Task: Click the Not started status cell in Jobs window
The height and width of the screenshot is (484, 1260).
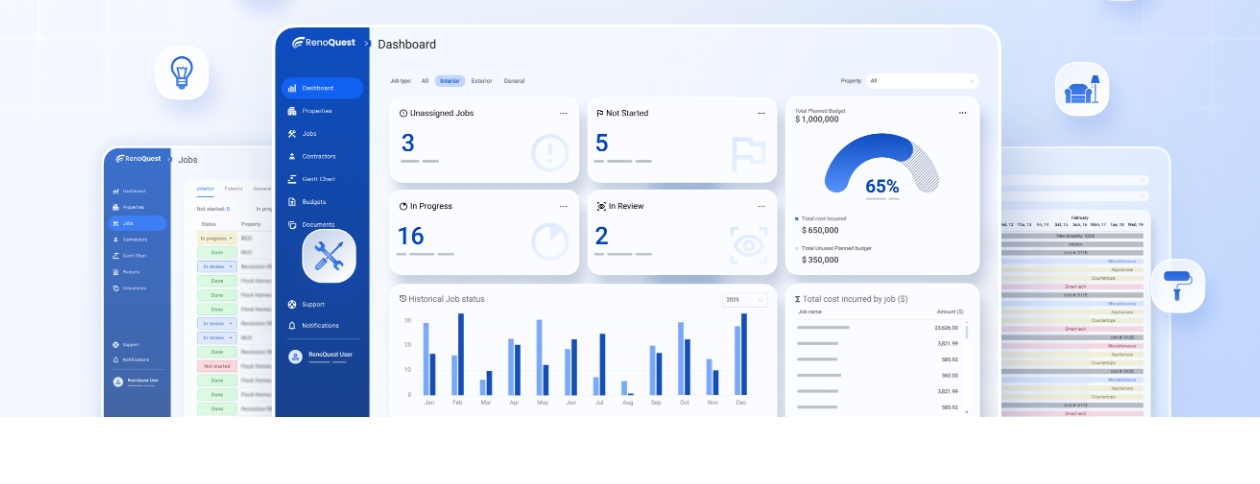Action: 217,366
